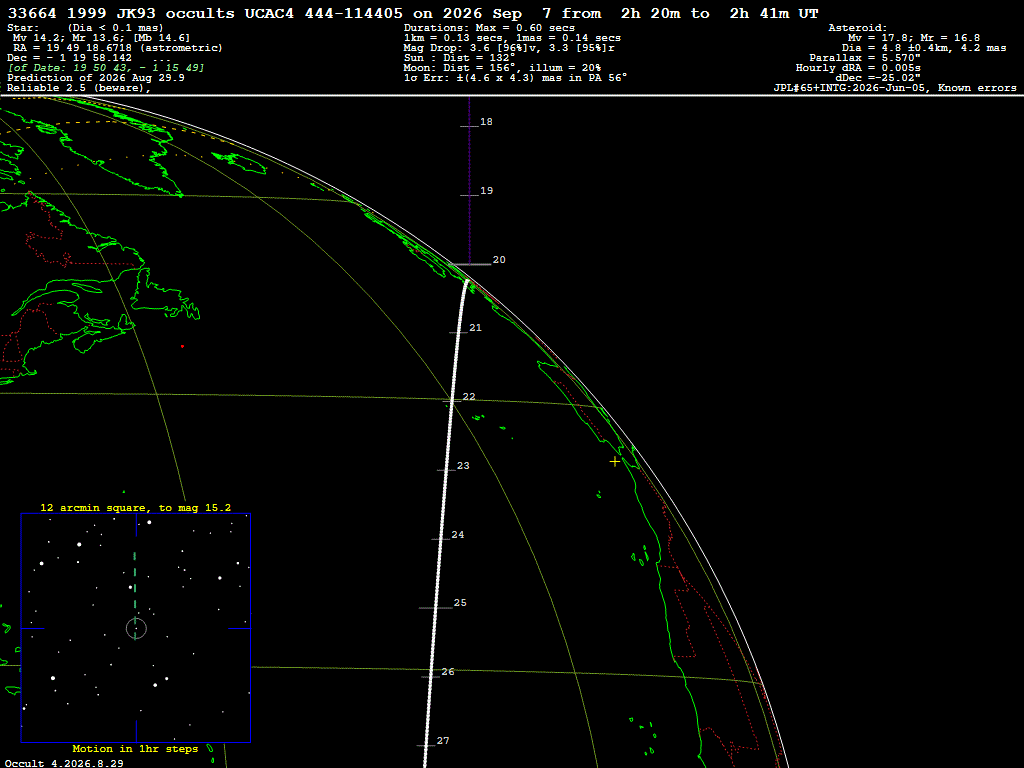Image resolution: width=1024 pixels, height=768 pixels.
Task: Click the 27 tick label near the bottom
Action: [443, 741]
